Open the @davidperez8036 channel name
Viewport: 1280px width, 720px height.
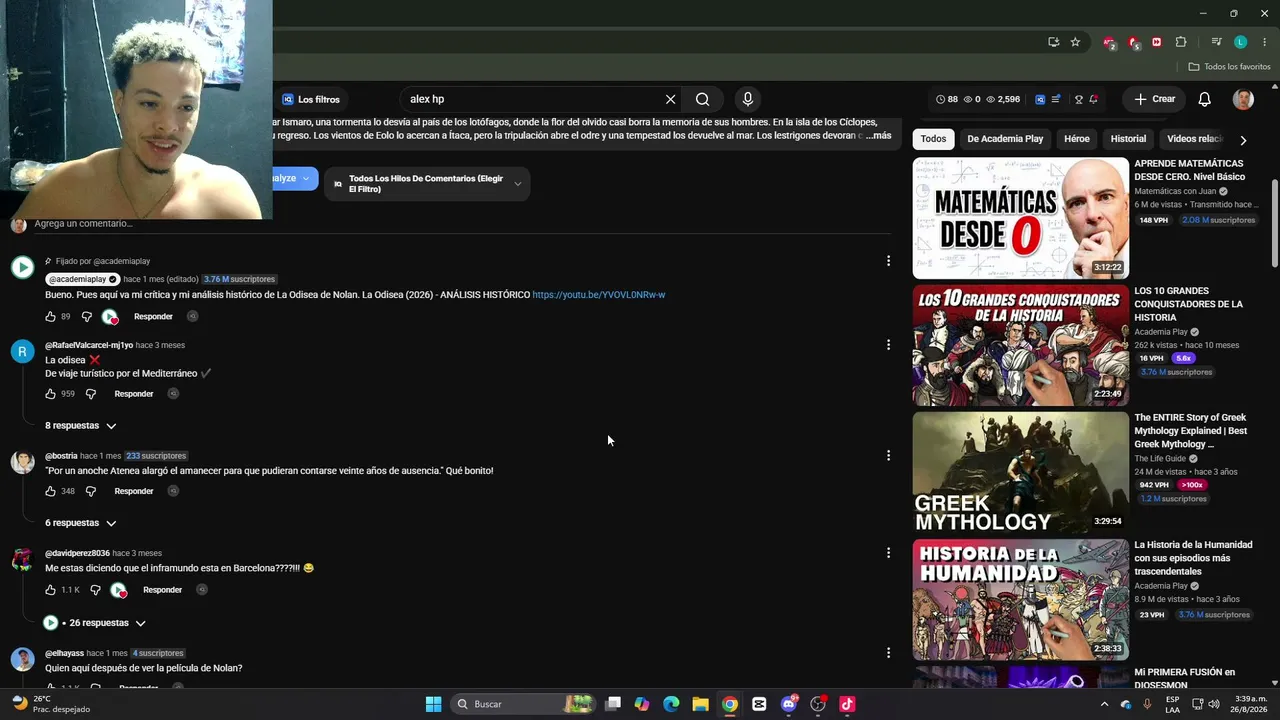(77, 553)
